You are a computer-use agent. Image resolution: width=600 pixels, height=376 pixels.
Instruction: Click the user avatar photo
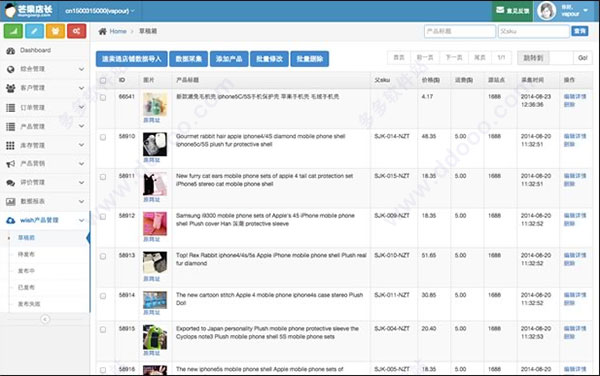(546, 11)
